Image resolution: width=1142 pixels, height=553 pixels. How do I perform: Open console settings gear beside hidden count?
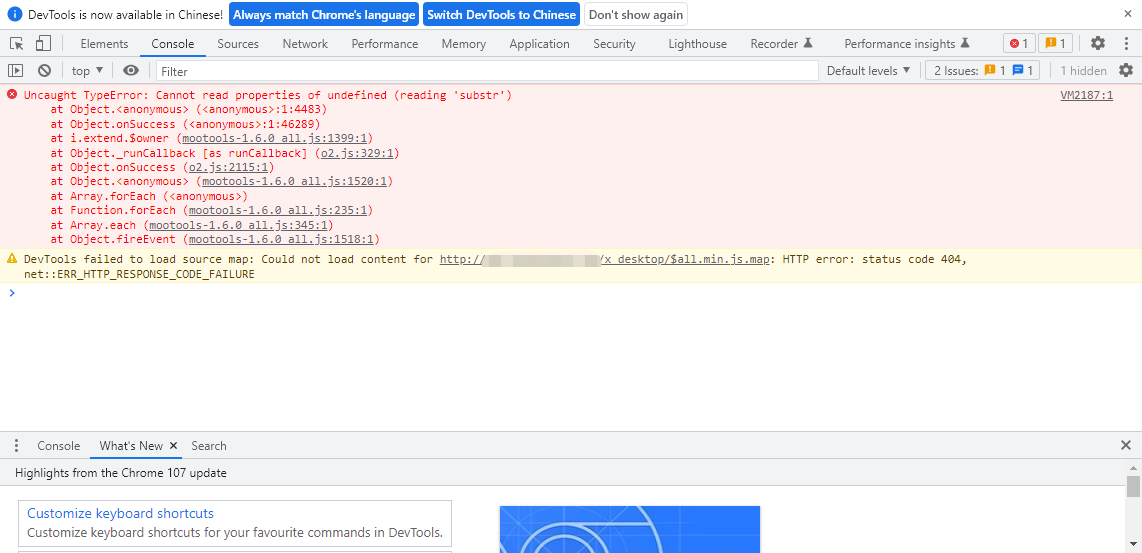1126,71
